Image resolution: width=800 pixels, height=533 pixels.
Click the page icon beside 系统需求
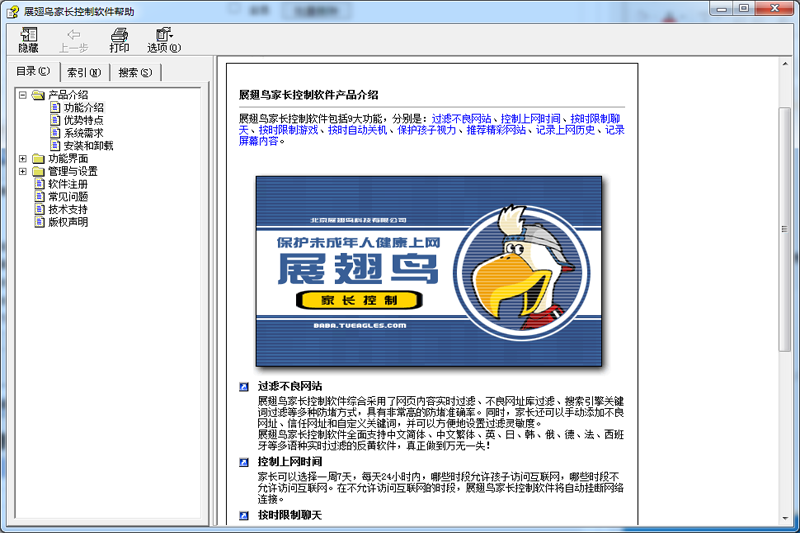(55, 133)
